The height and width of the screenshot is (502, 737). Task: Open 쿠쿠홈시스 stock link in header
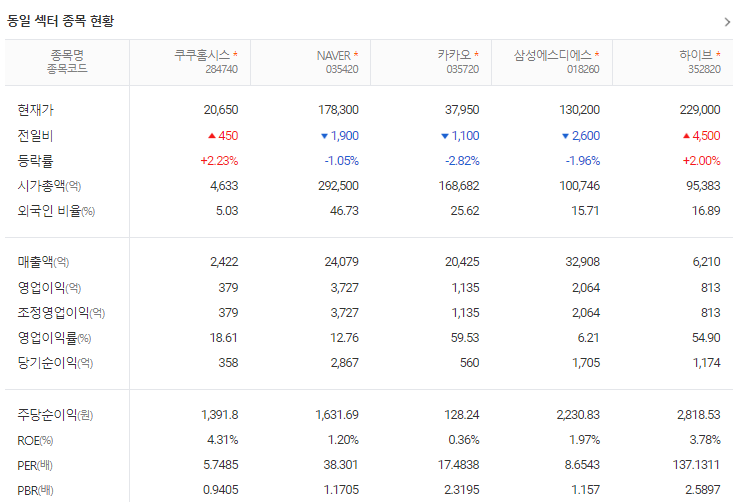(202, 55)
